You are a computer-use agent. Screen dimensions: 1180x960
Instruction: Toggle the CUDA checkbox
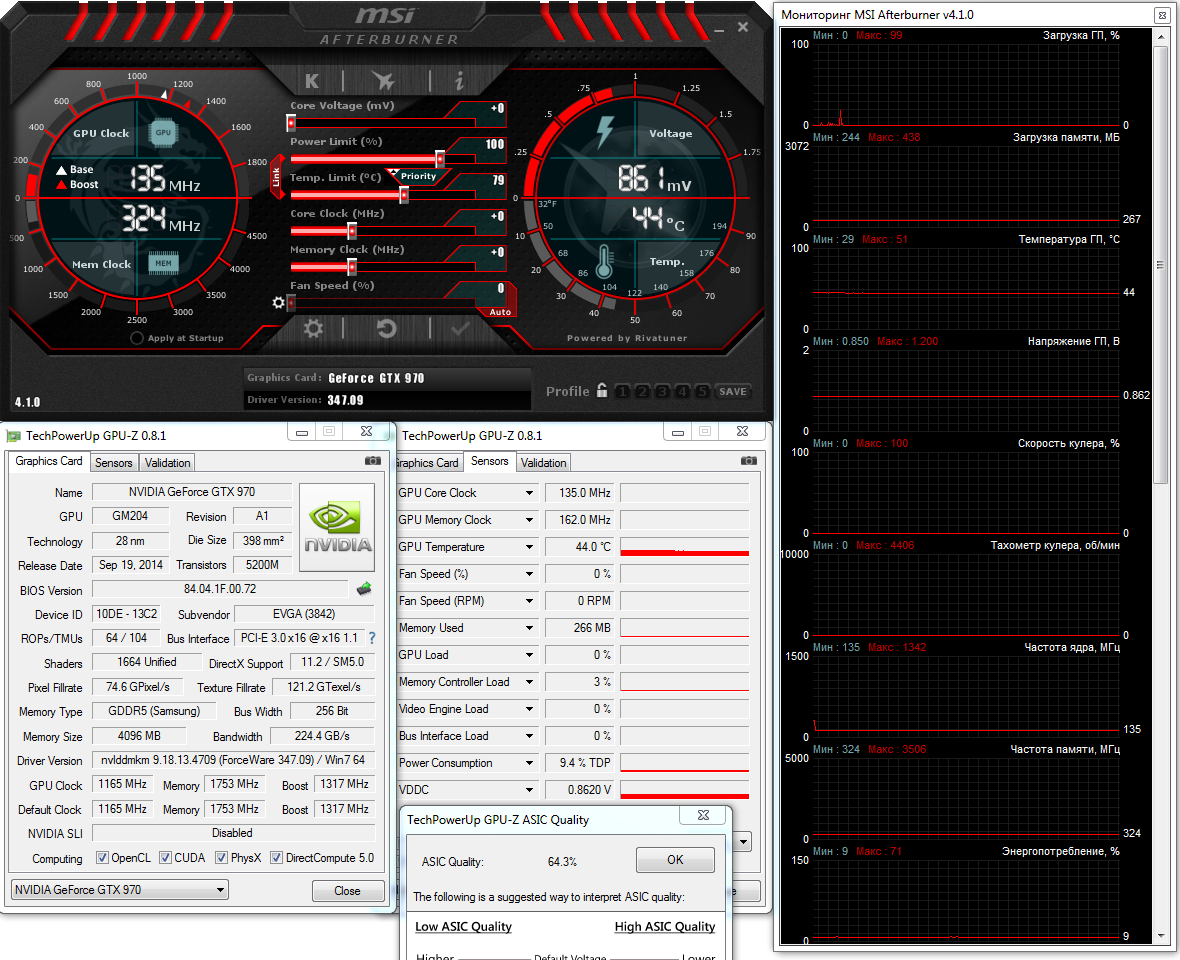(x=166, y=858)
